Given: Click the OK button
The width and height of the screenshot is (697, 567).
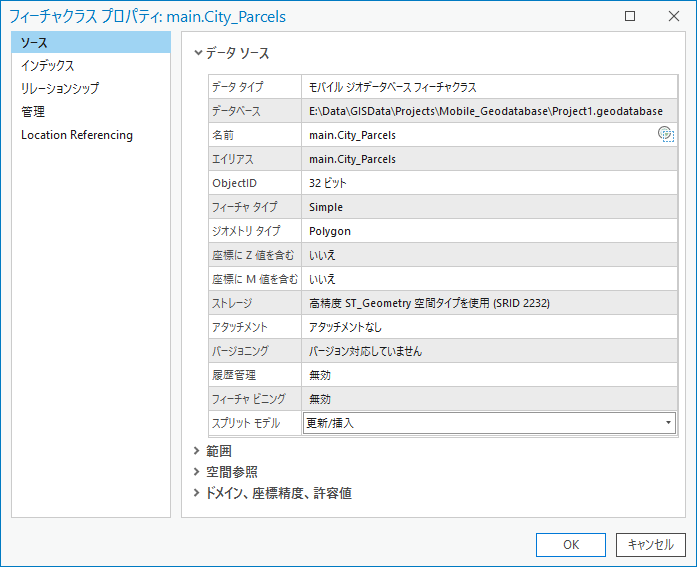Looking at the screenshot, I should coord(570,545).
